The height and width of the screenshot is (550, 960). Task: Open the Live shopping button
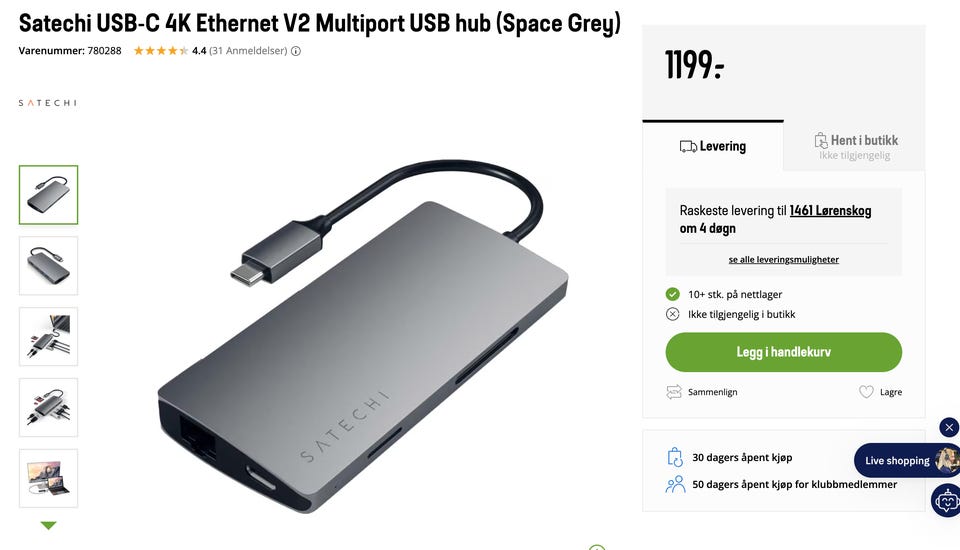(906, 461)
